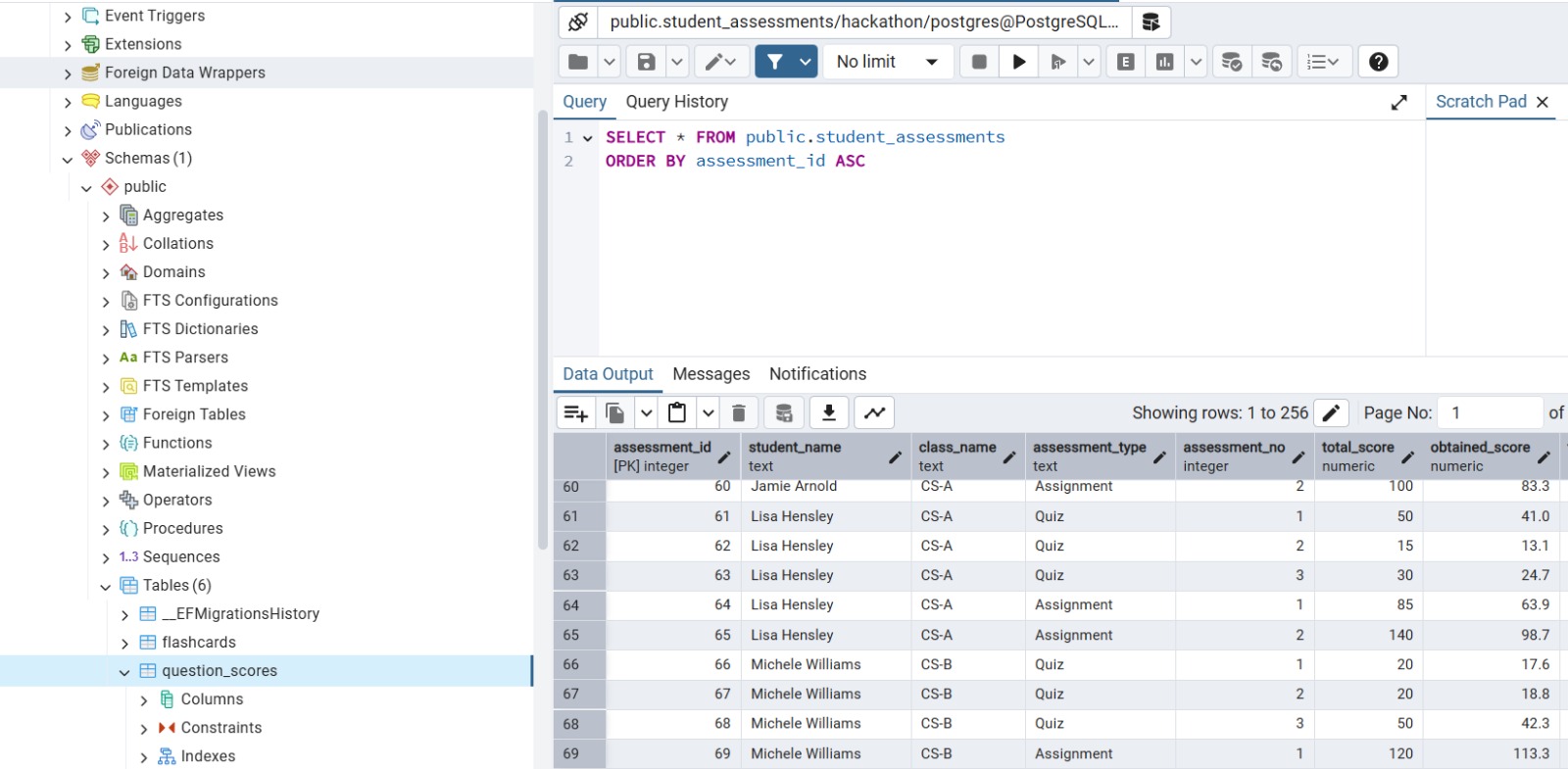
Task: Switch to the Query History tab
Action: click(x=676, y=102)
